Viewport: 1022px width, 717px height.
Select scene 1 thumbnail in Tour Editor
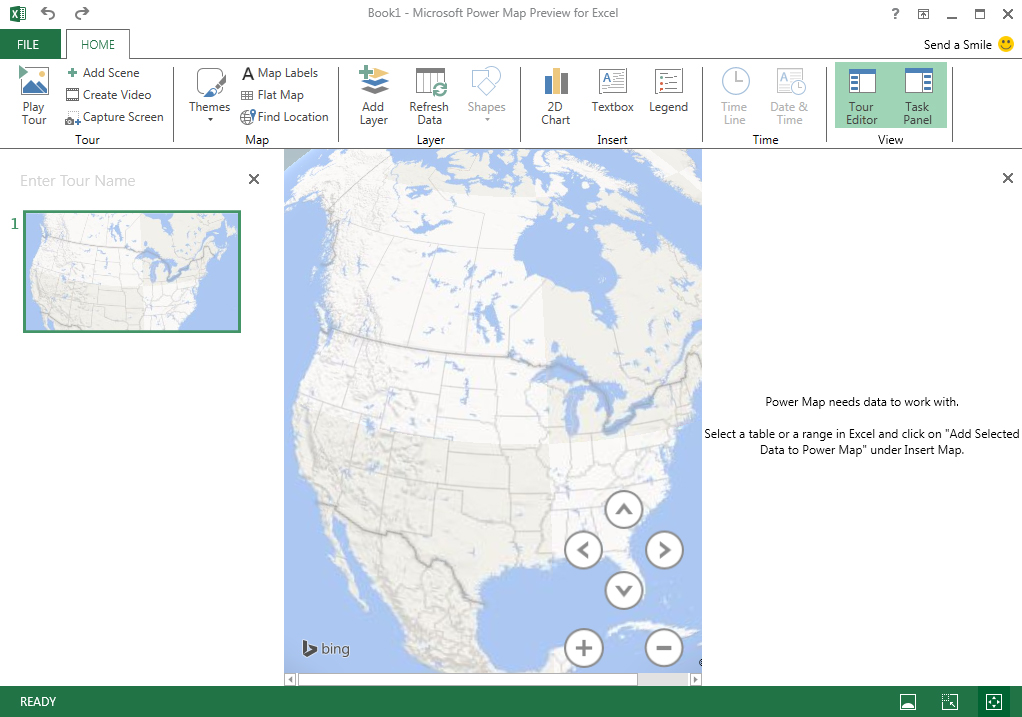[132, 271]
